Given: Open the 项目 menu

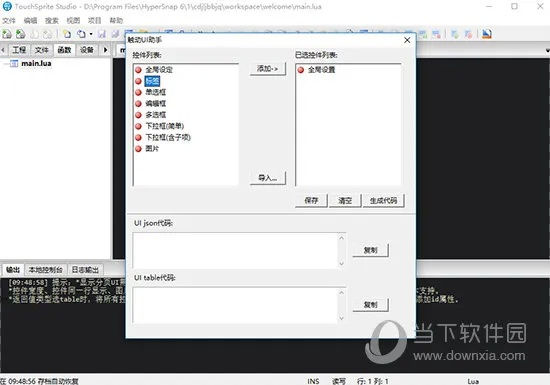Looking at the screenshot, I should pos(95,21).
